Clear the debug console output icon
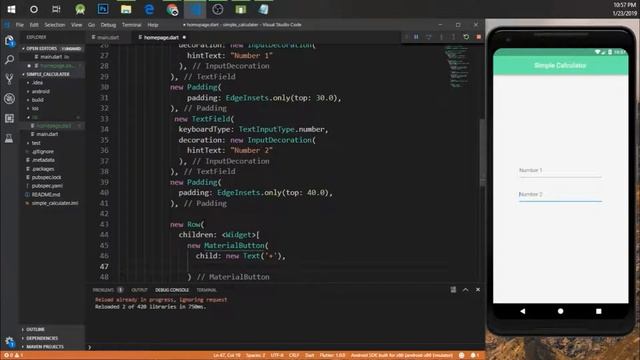 tap(453, 290)
